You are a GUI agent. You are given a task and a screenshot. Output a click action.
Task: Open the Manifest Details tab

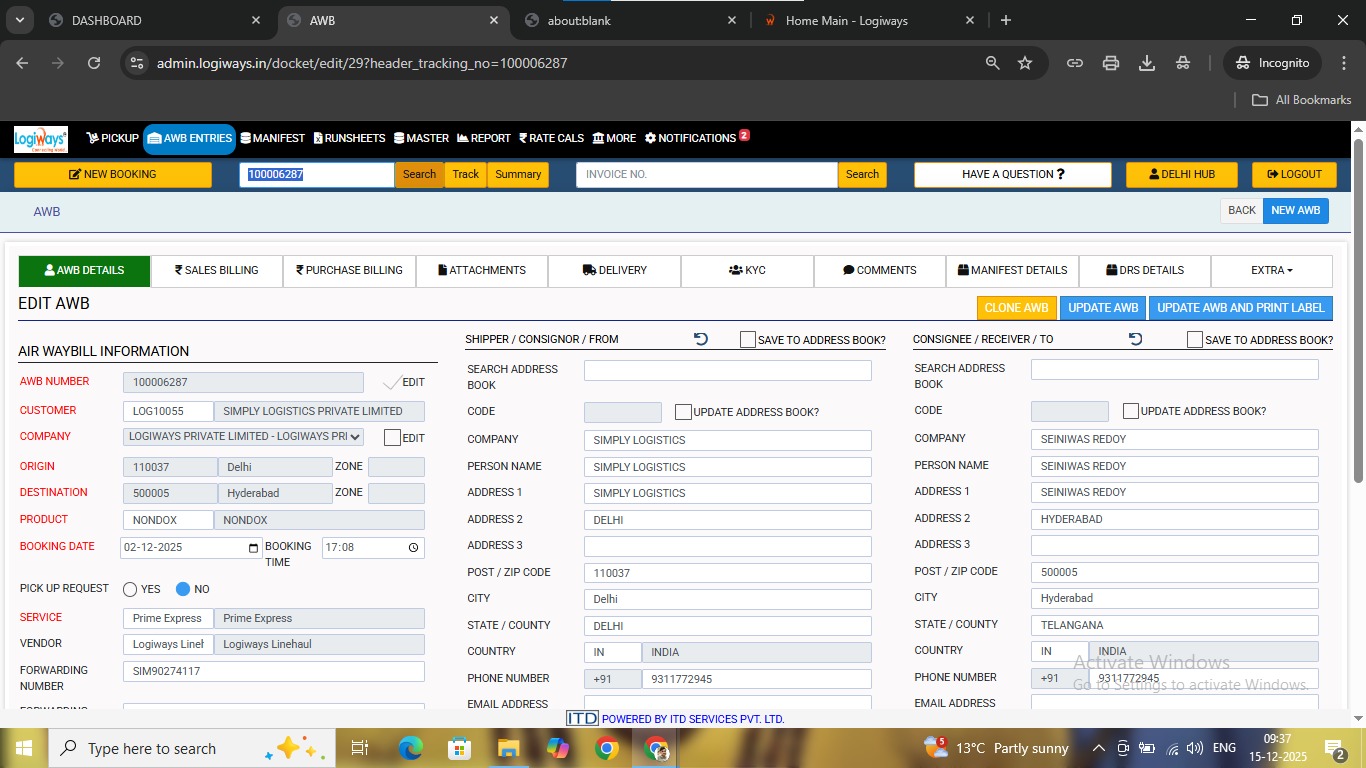point(1012,270)
